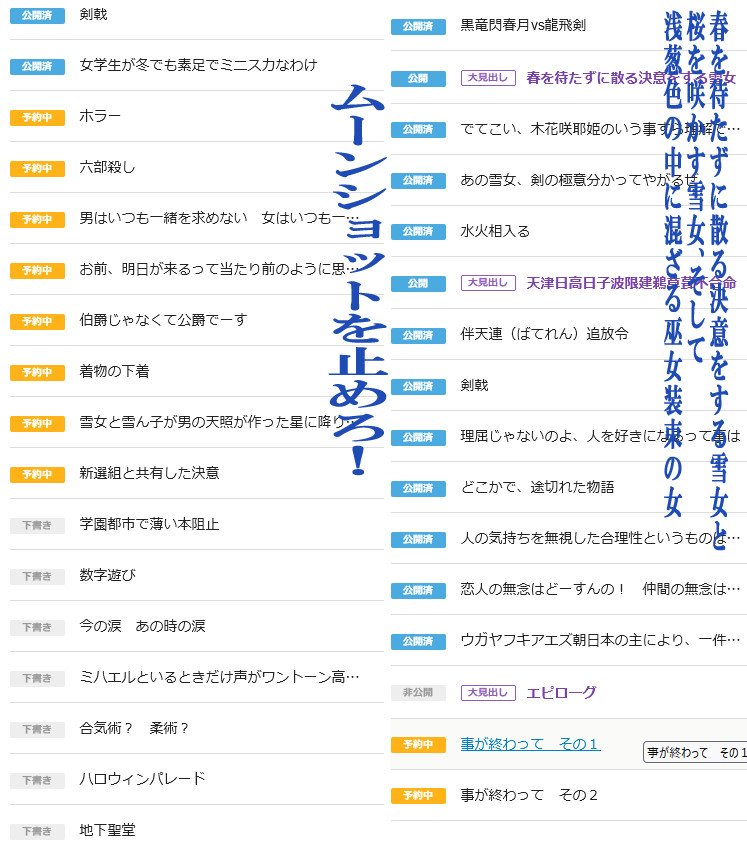
Task: Click the episode どこかで、途切れた物語
Action: click(x=537, y=487)
